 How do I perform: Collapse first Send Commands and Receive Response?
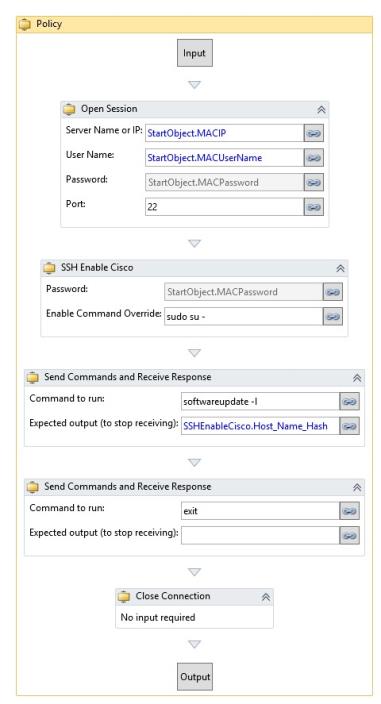[357, 378]
